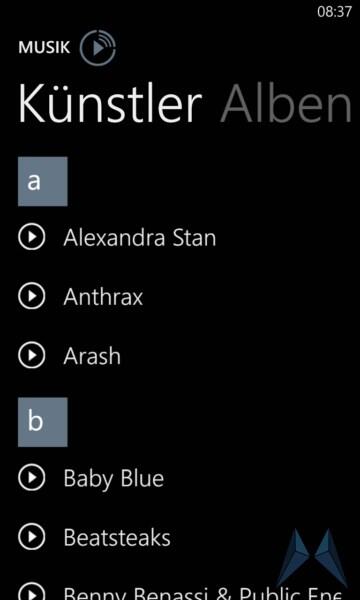The height and width of the screenshot is (600, 360).
Task: Switch to the Alben tab
Action: (x=286, y=104)
